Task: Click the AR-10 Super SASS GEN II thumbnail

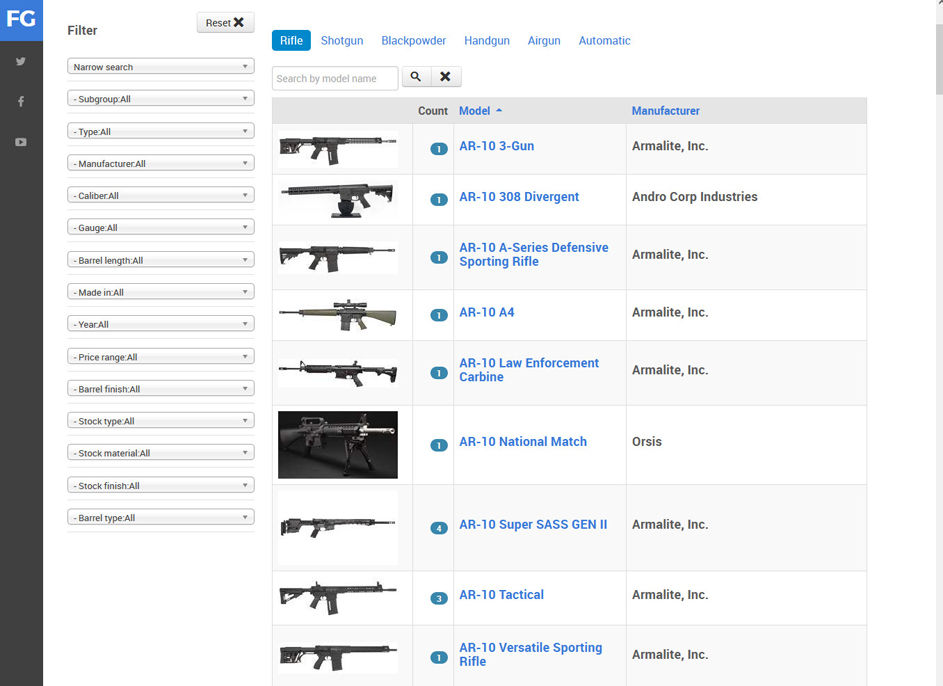Action: click(338, 527)
